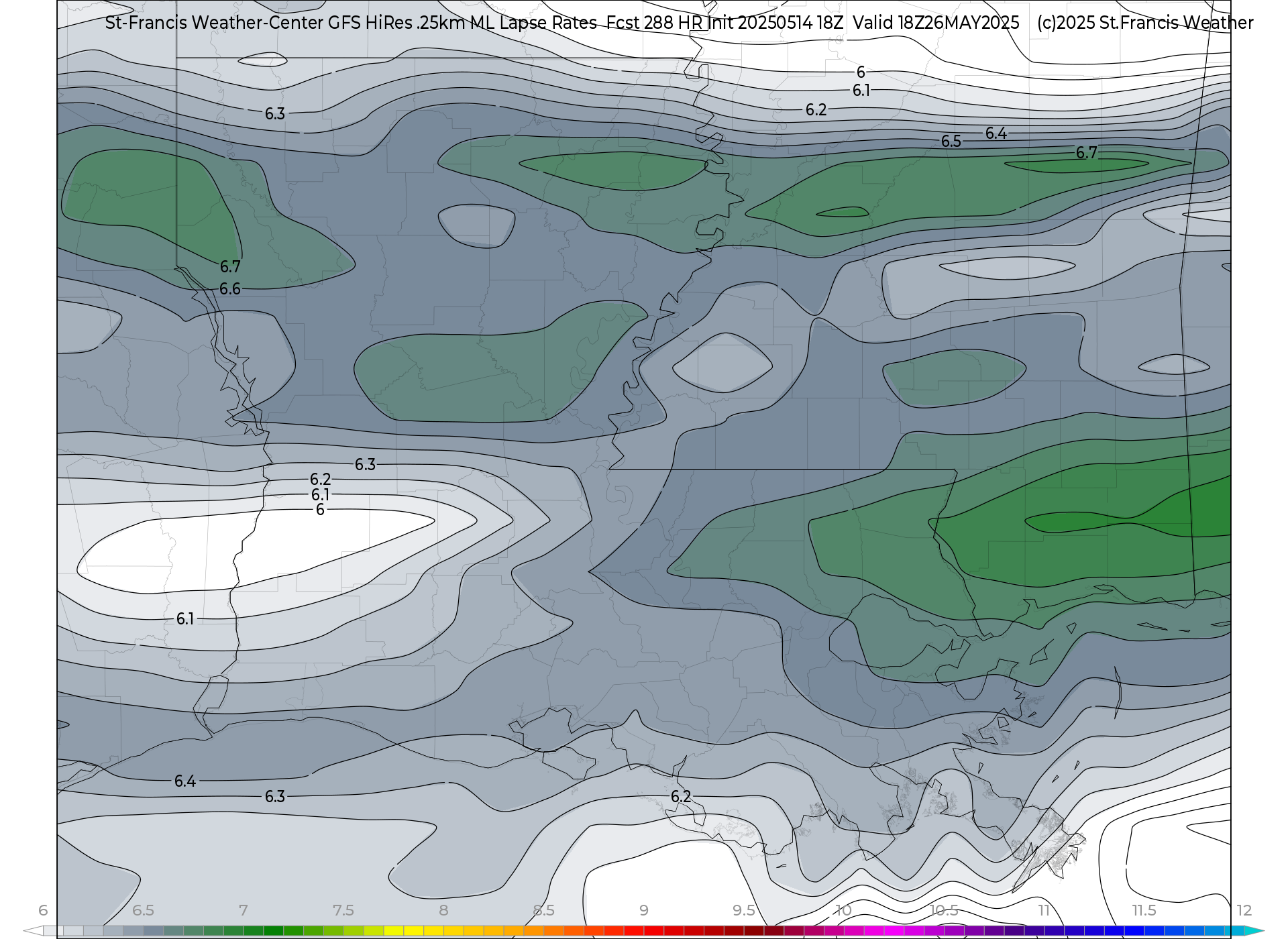Click colorbar tick label "7"

(x=243, y=910)
